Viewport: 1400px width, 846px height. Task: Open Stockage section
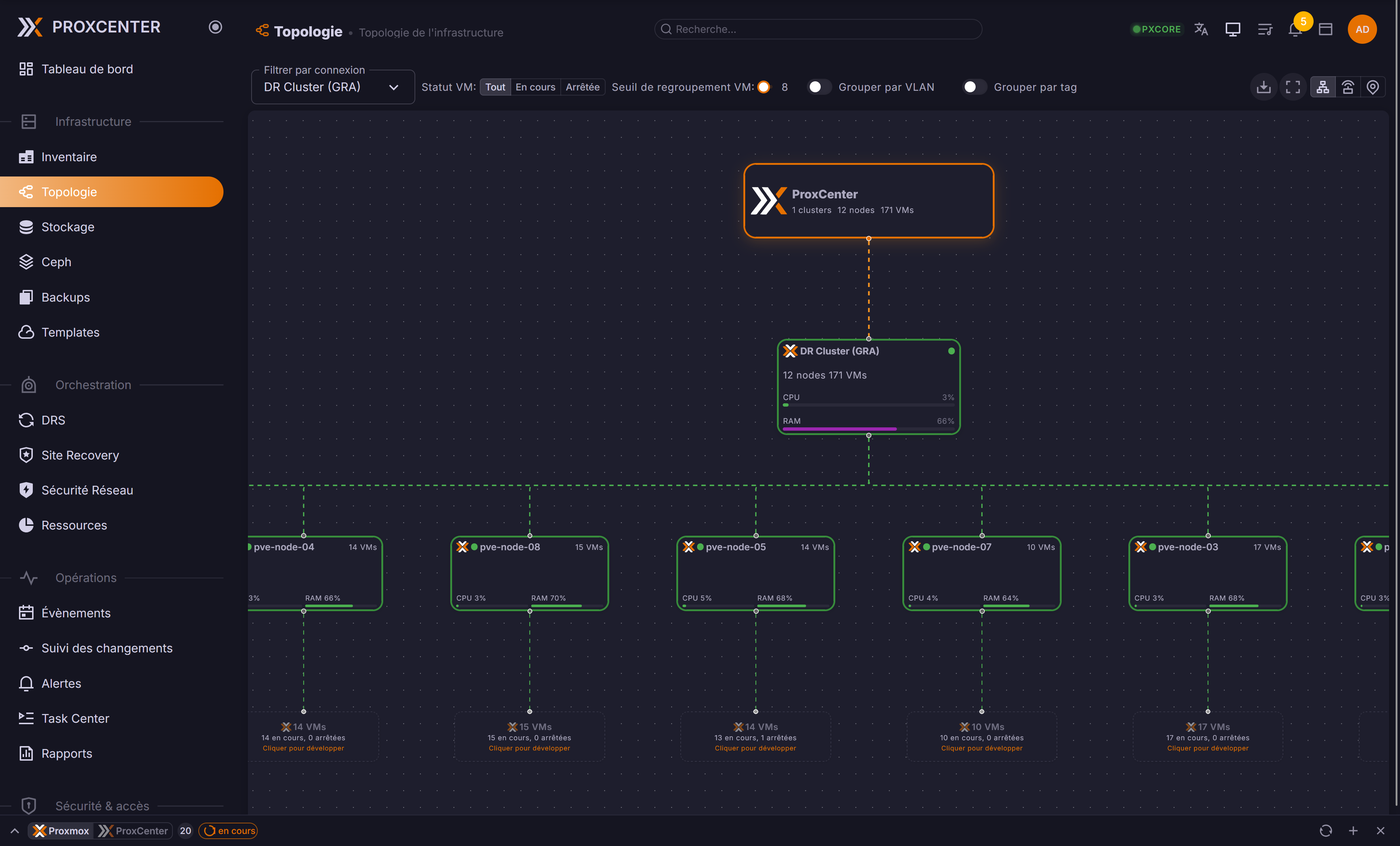[111, 227]
